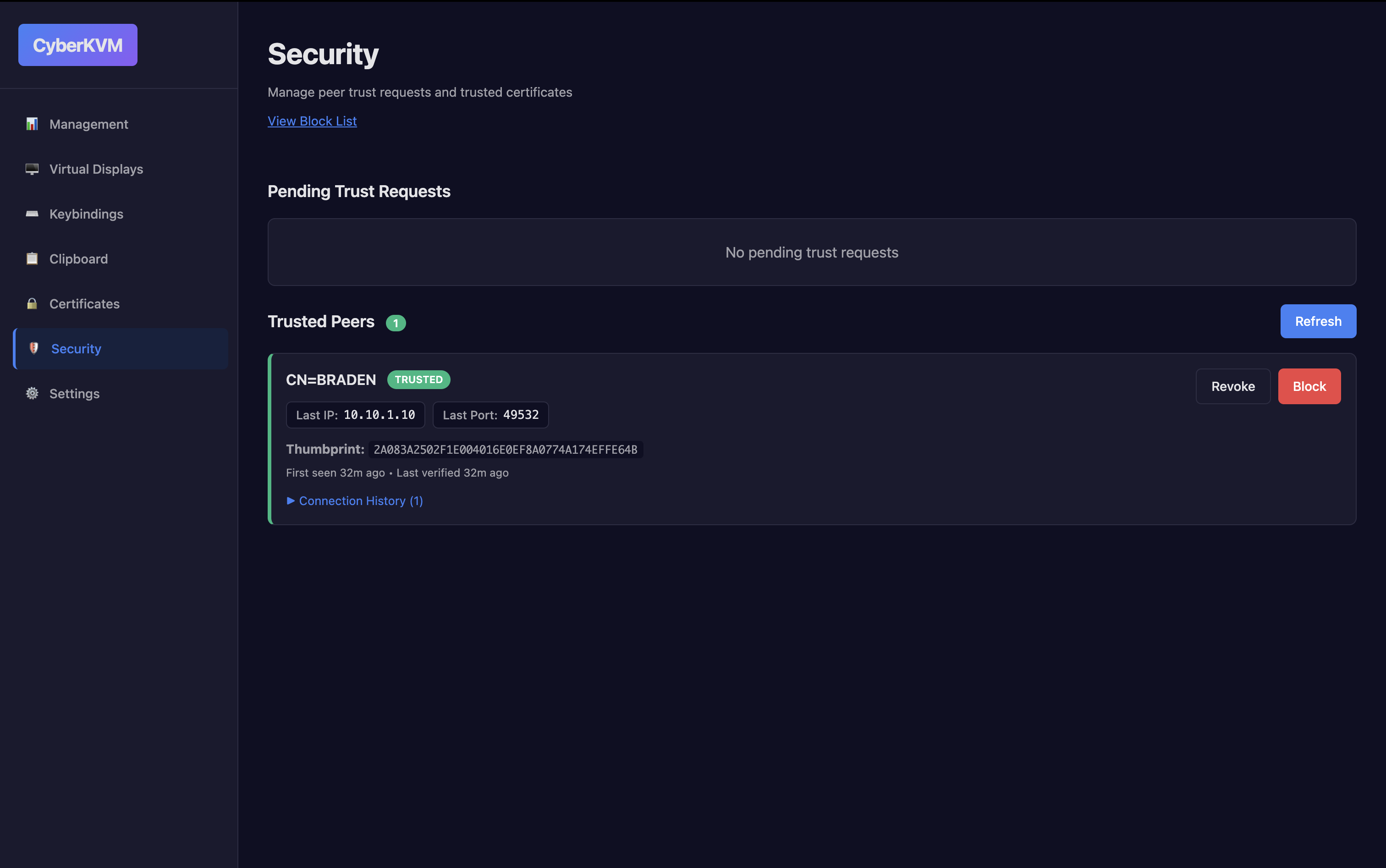Select the Trusted Peers count badge
The width and height of the screenshot is (1386, 868).
pos(396,323)
